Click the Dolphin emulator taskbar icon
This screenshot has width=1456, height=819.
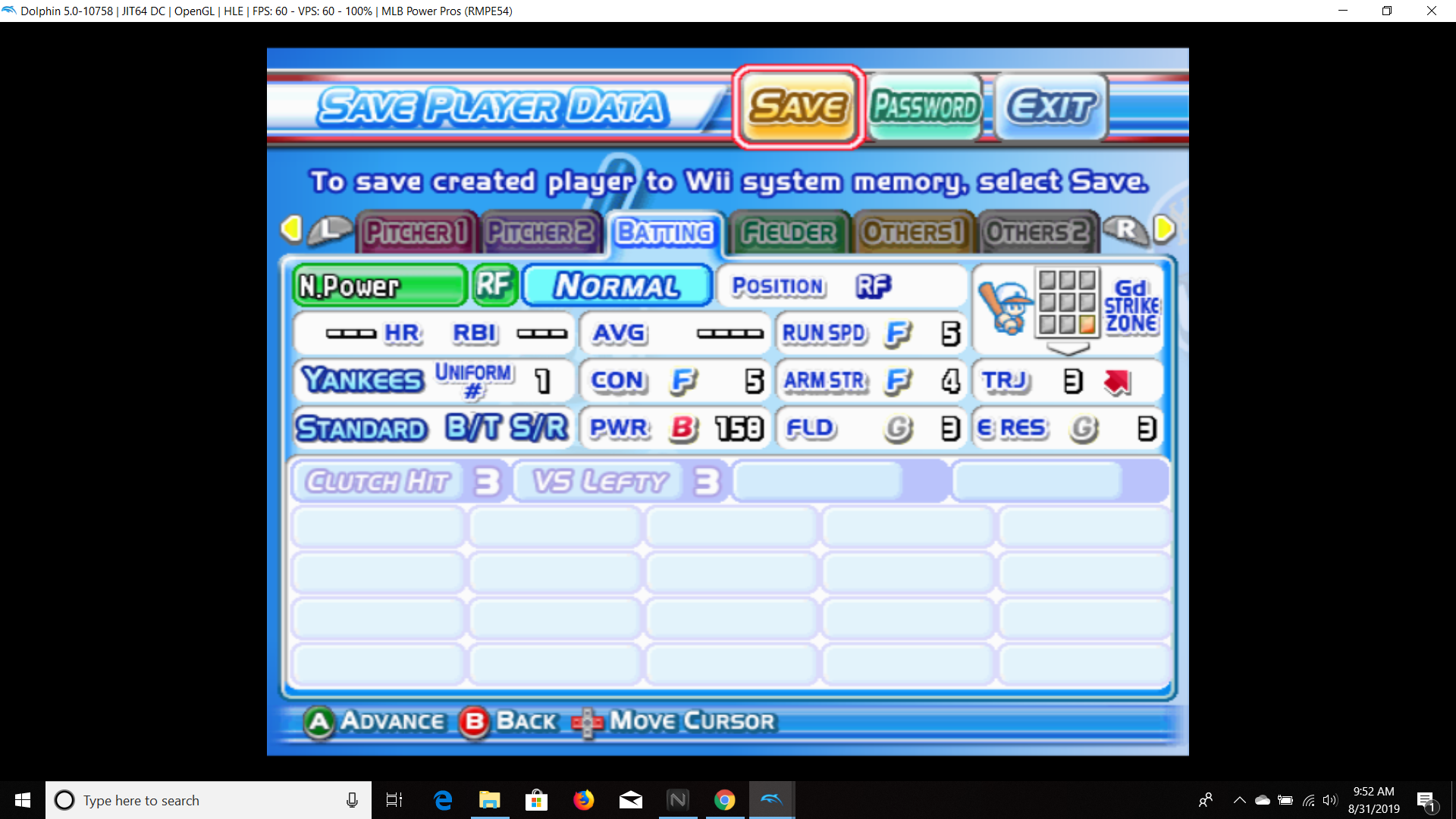click(x=772, y=800)
